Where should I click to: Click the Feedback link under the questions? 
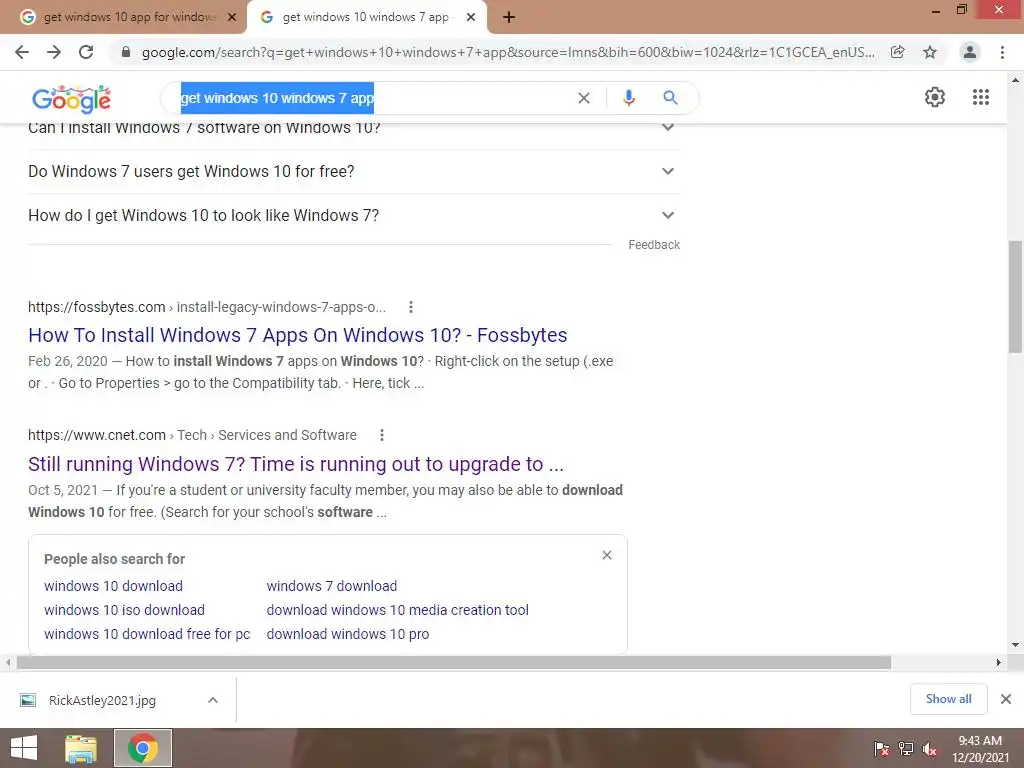pos(654,245)
